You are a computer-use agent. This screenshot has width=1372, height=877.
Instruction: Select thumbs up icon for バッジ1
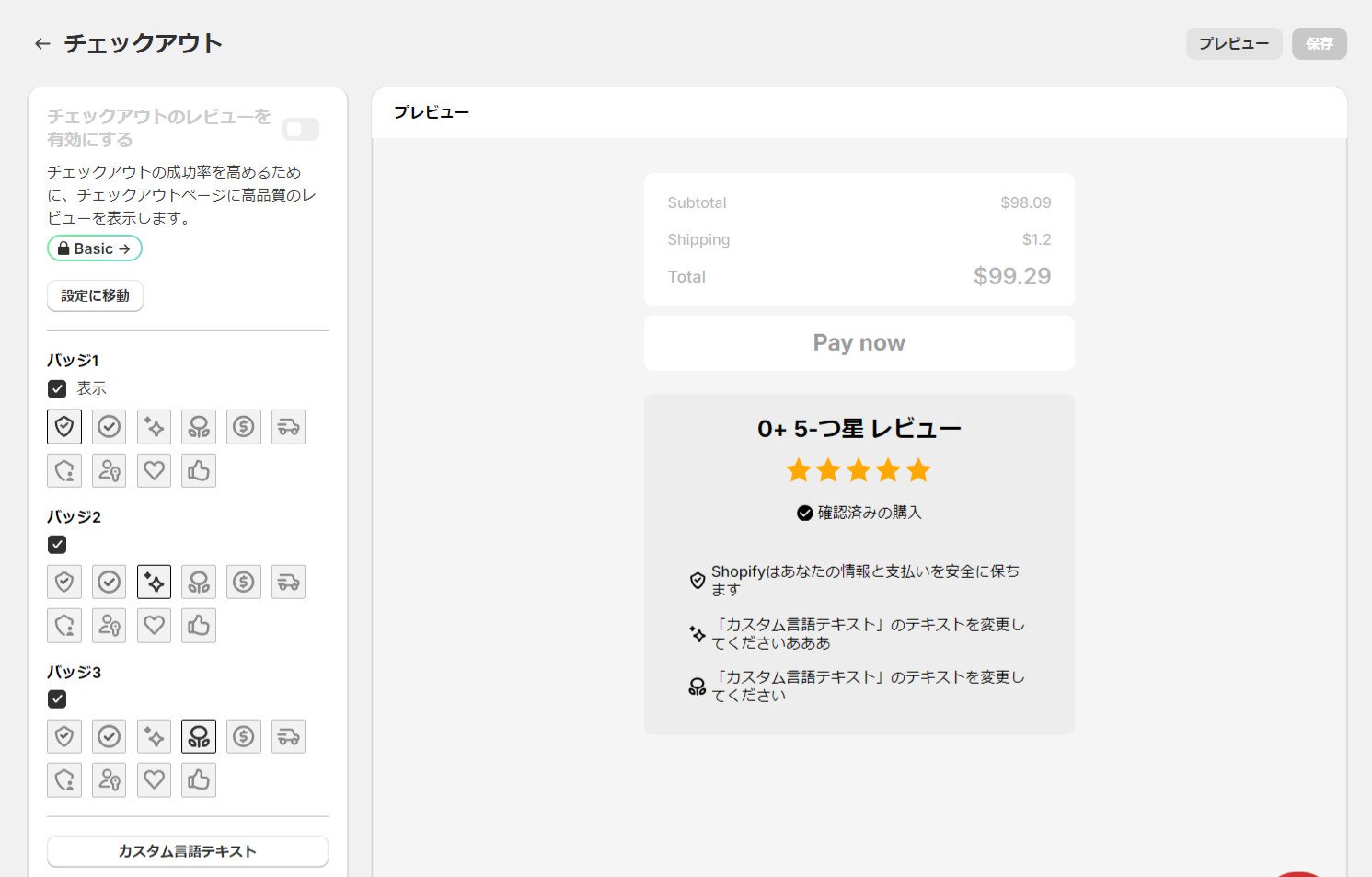[199, 470]
